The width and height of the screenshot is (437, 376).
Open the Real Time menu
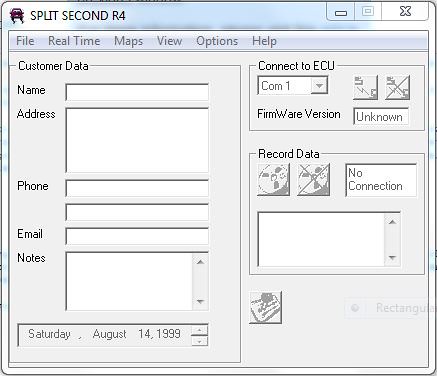pos(74,41)
